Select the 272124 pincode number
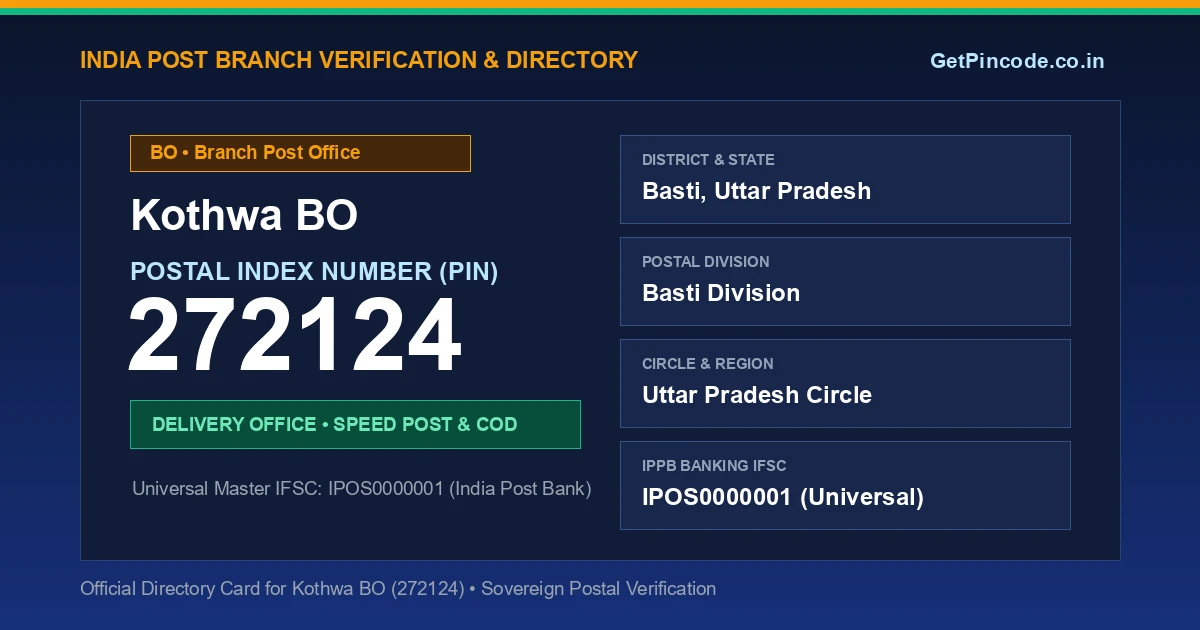The image size is (1200, 630). tap(295, 337)
